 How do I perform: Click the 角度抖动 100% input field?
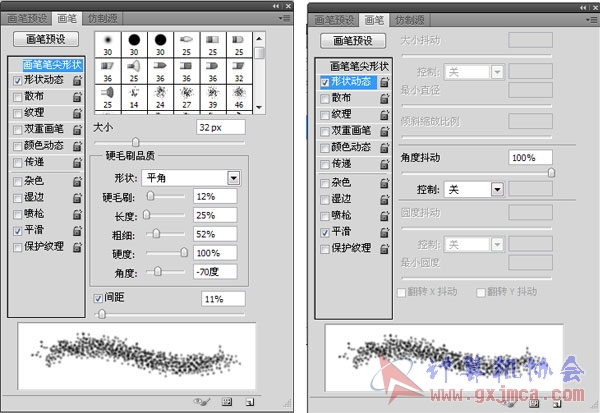point(530,158)
